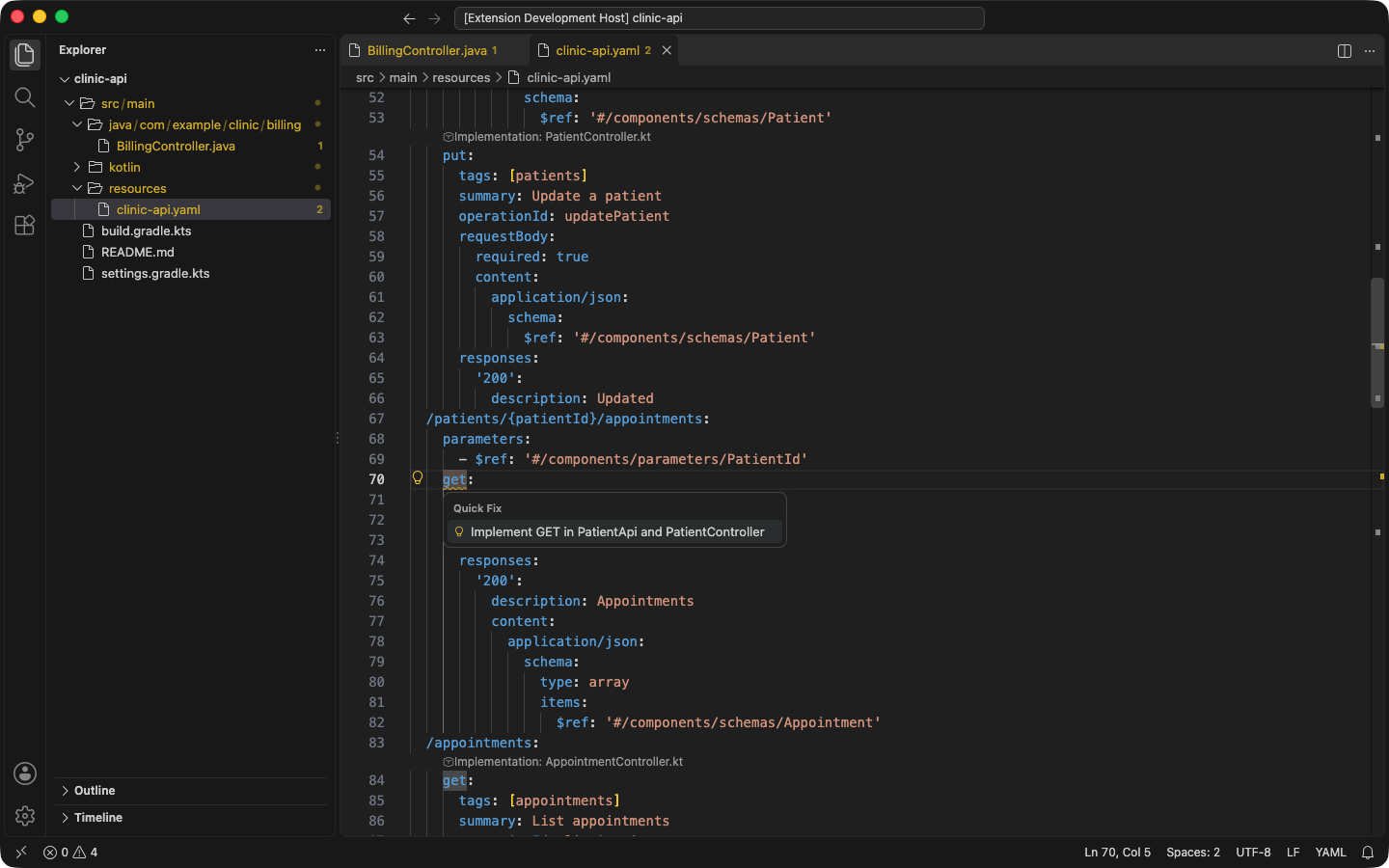Select clinic-api.yaml in the file tree
The height and width of the screenshot is (868, 1389).
[x=191, y=209]
